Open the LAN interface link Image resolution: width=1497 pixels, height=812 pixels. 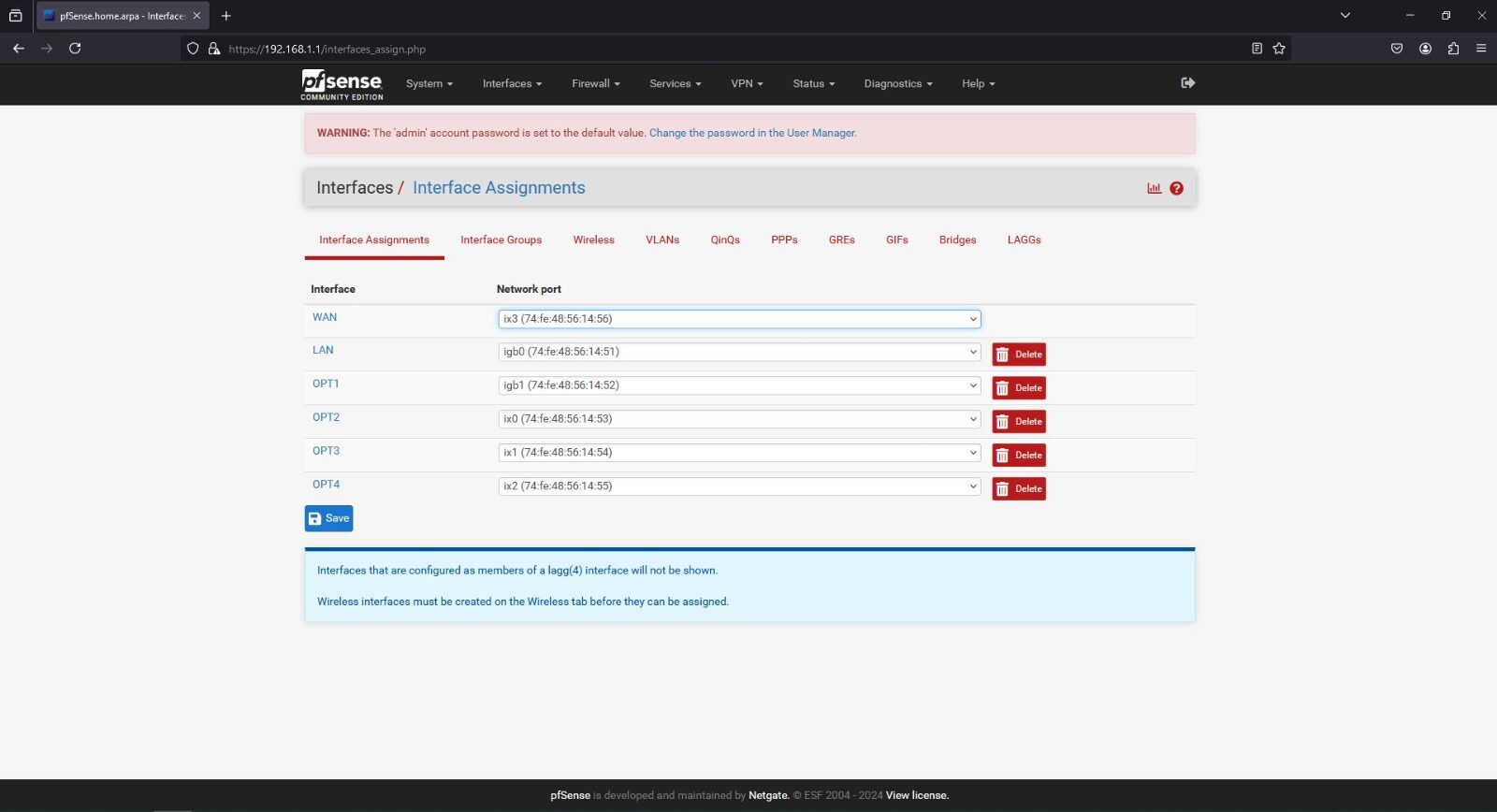point(323,350)
